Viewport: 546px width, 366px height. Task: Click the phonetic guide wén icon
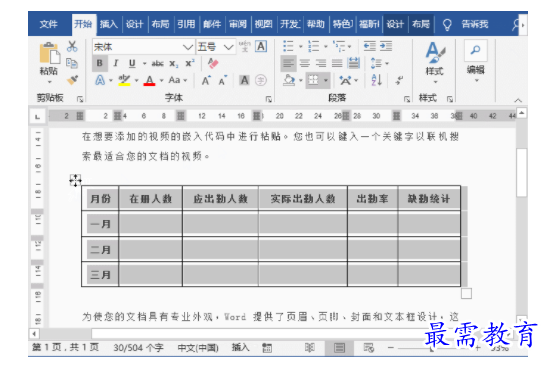tap(245, 46)
